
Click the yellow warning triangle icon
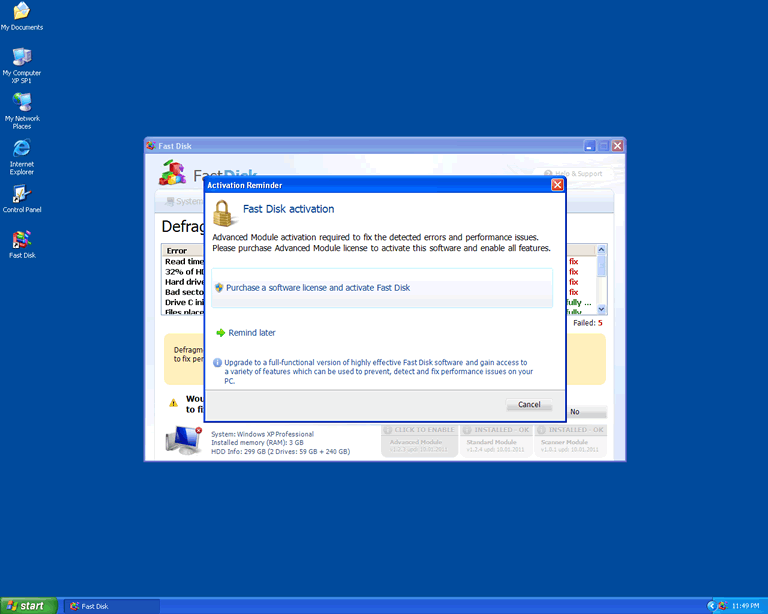tap(173, 403)
